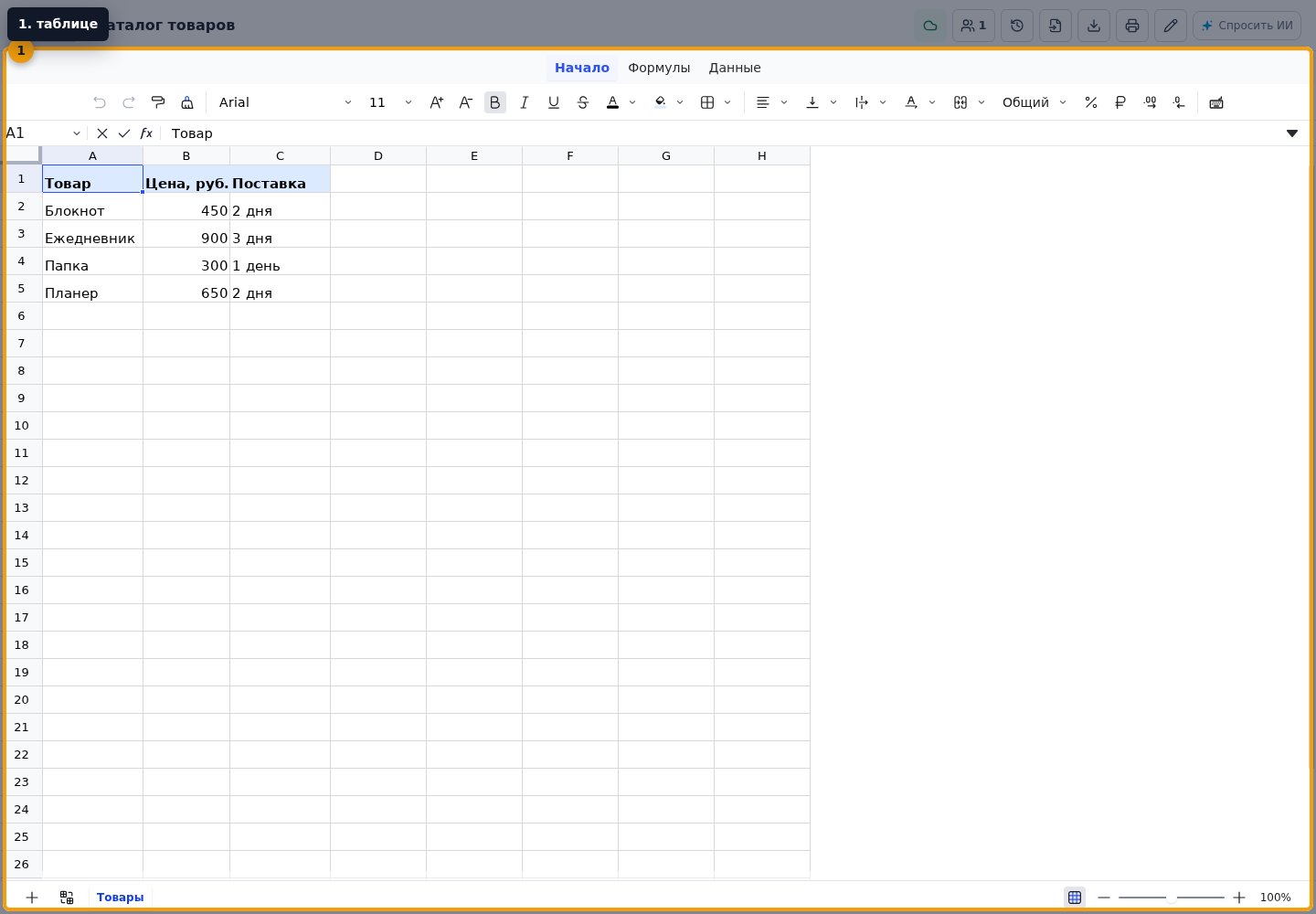Switch to the Данные tab
This screenshot has height=914, width=1316.
[735, 68]
